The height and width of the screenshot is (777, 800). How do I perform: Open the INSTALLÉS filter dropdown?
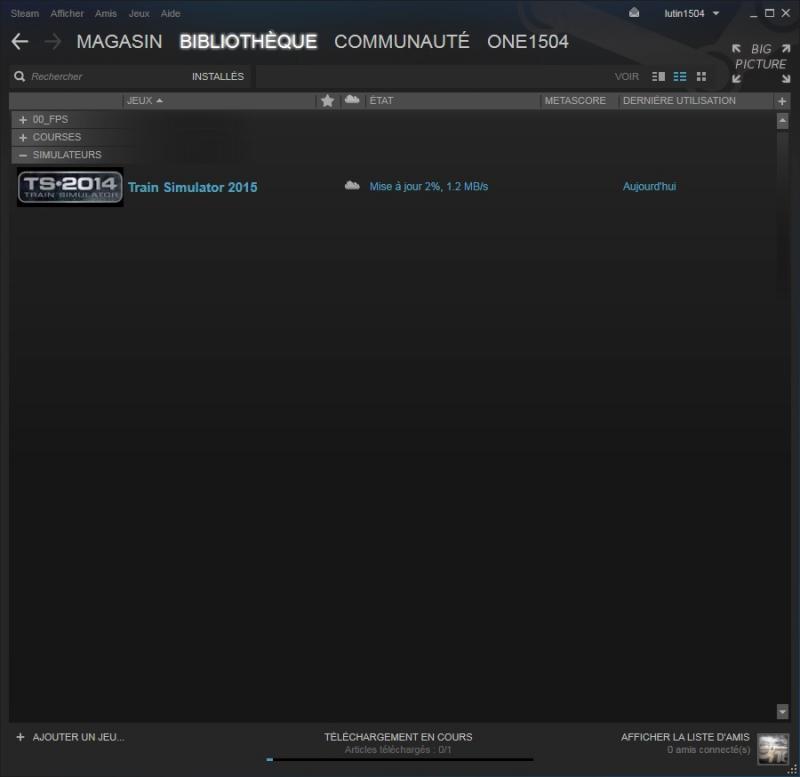tap(218, 77)
